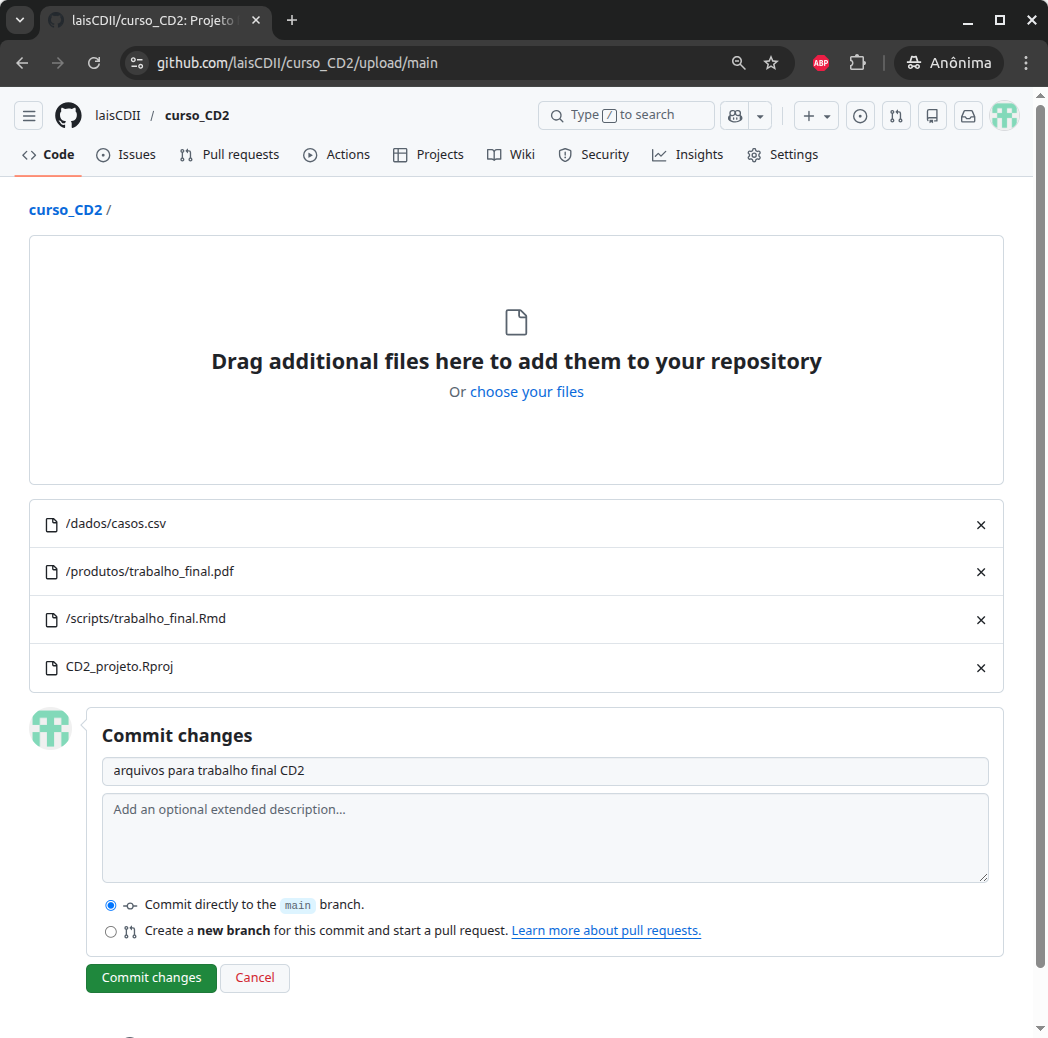This screenshot has width=1048, height=1038.
Task: Open the Pull requests shortcut icon in header
Action: (896, 116)
